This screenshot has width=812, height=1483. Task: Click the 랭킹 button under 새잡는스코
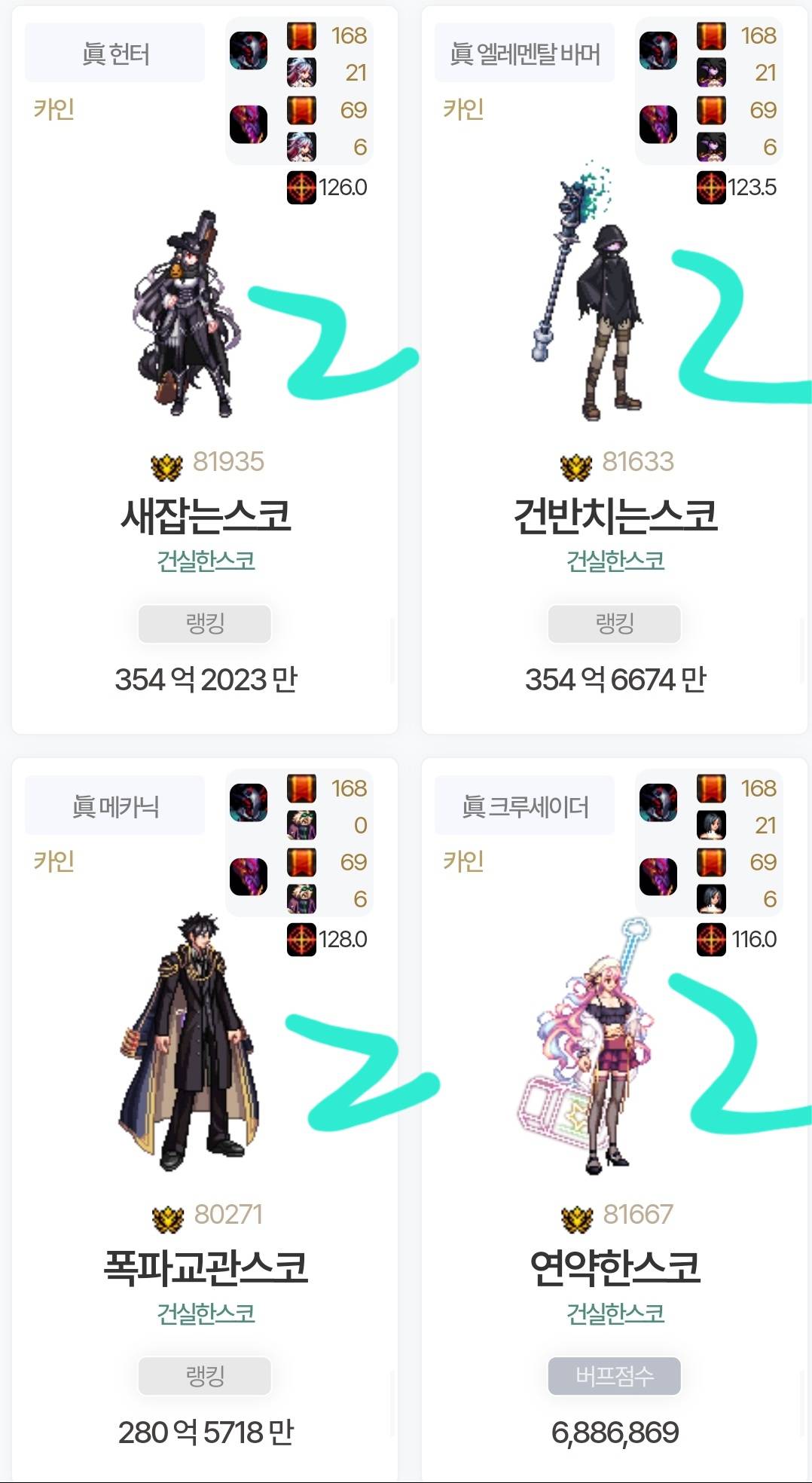205,624
